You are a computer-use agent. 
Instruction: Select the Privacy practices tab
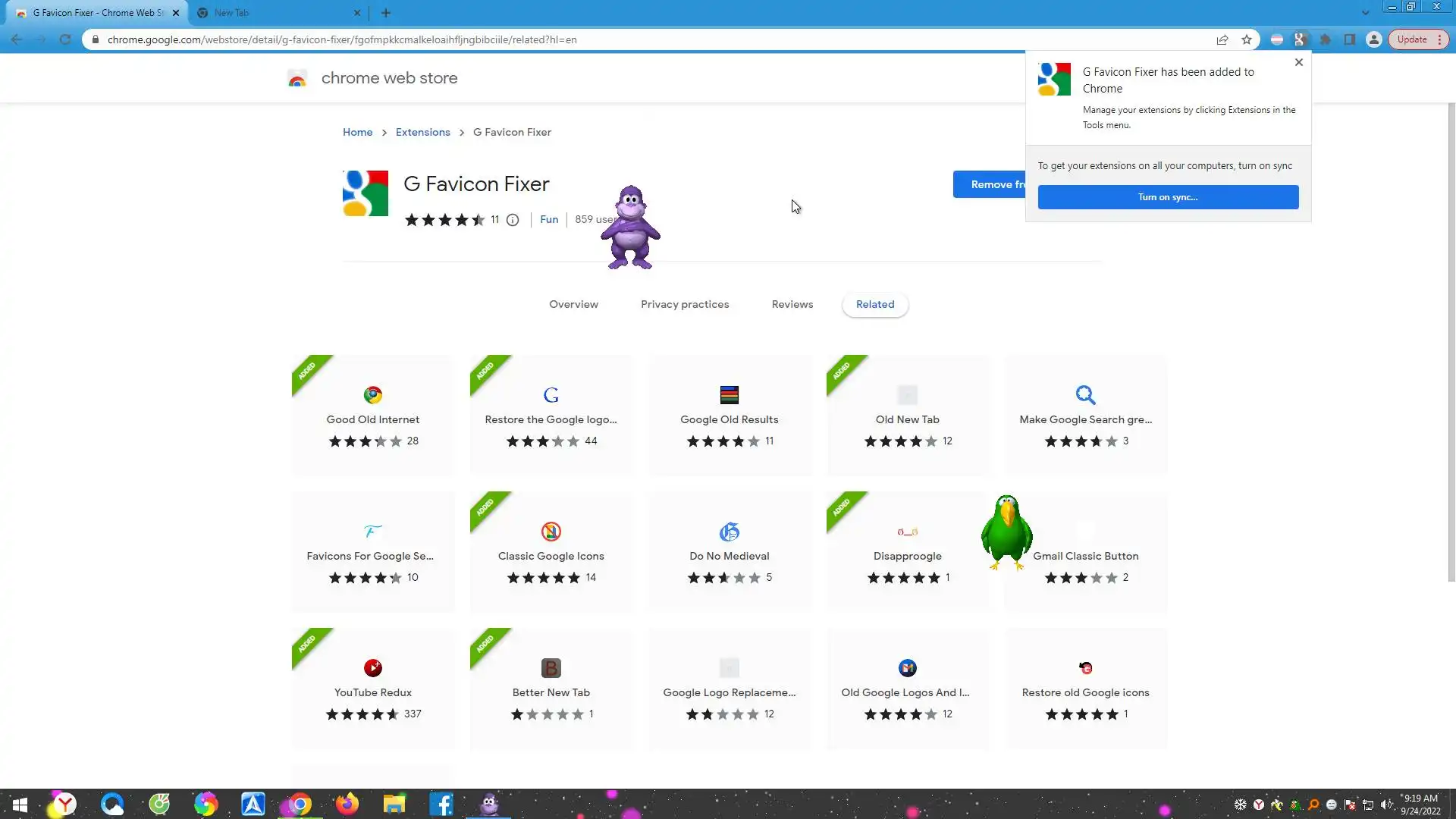point(684,304)
